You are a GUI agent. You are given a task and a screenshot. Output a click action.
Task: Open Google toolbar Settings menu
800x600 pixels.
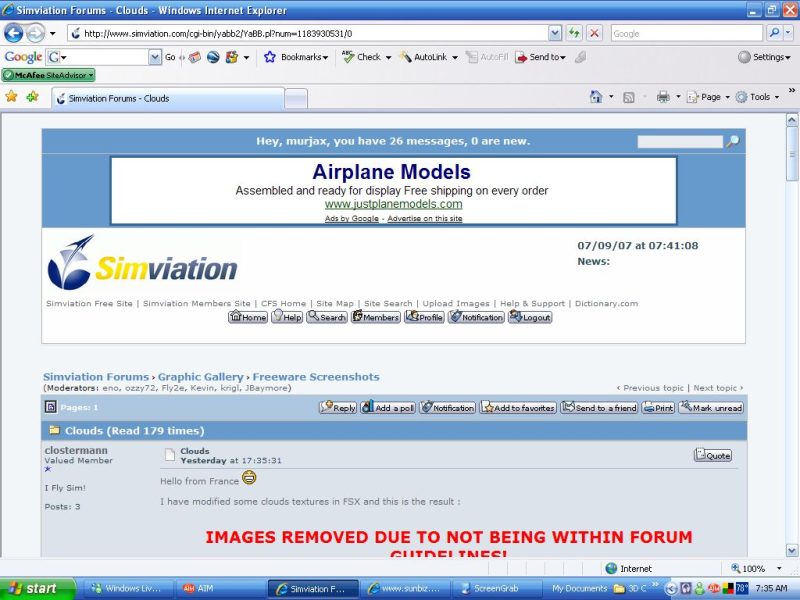[x=764, y=57]
